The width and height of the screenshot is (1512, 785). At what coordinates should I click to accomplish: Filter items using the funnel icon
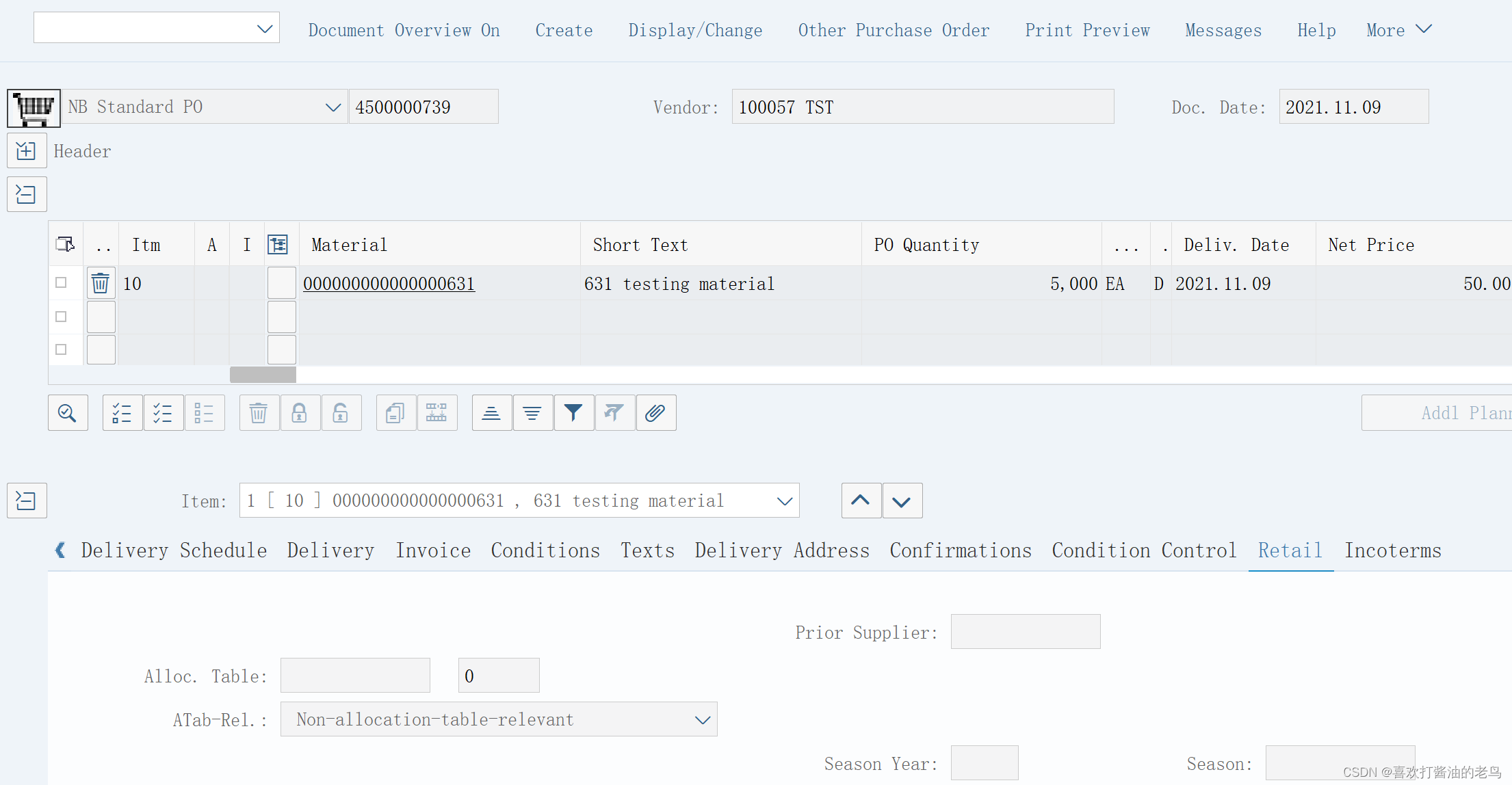[x=574, y=412]
